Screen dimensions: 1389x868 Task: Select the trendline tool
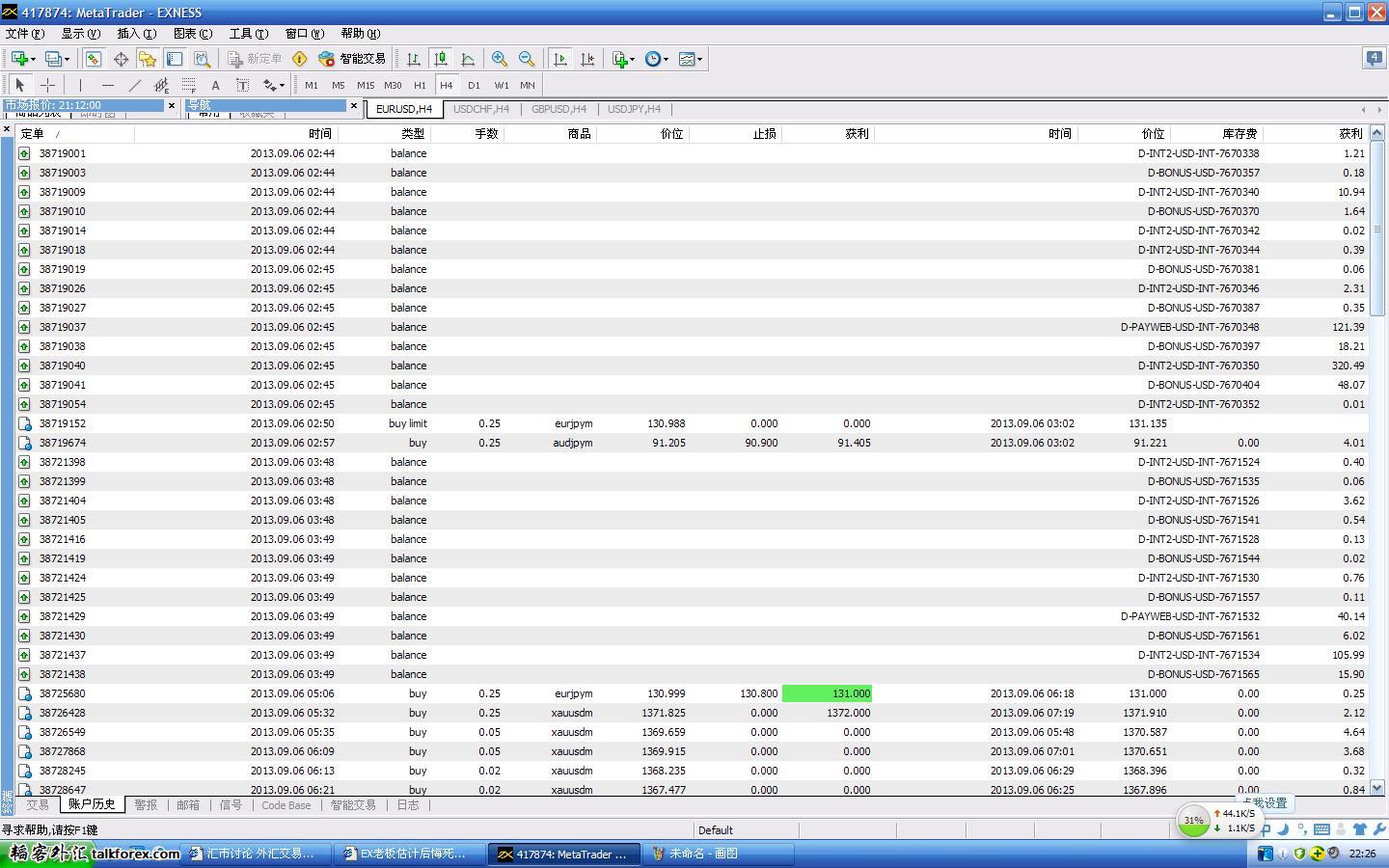(135, 85)
